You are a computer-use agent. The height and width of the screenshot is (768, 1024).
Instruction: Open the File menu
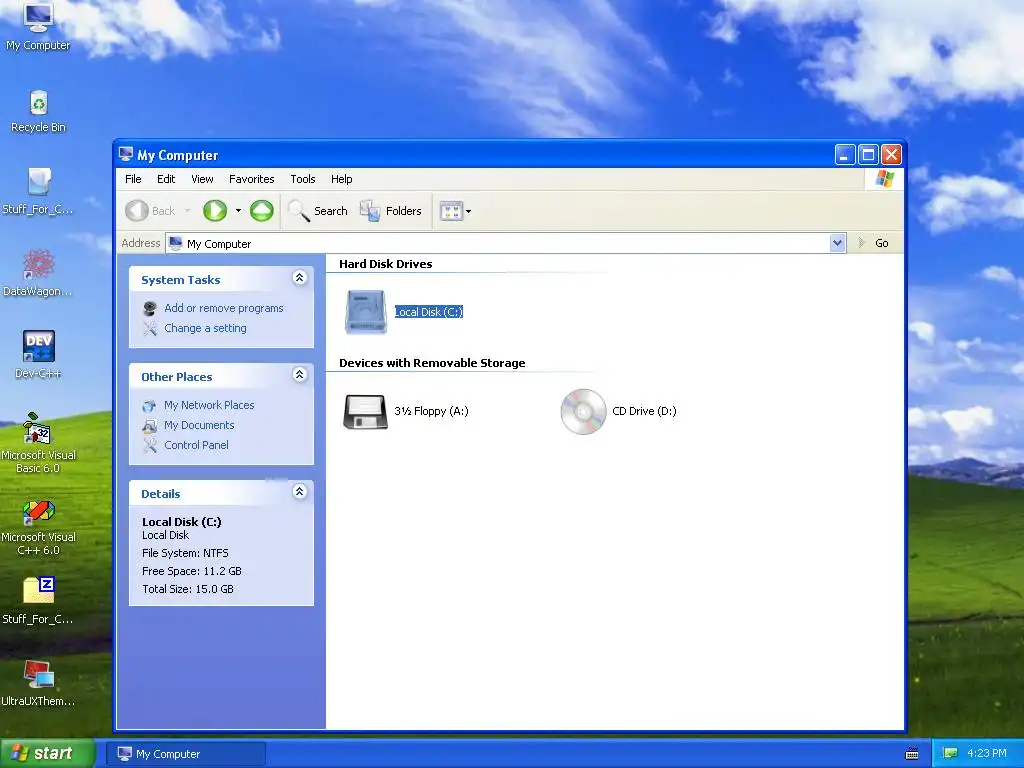pos(133,179)
